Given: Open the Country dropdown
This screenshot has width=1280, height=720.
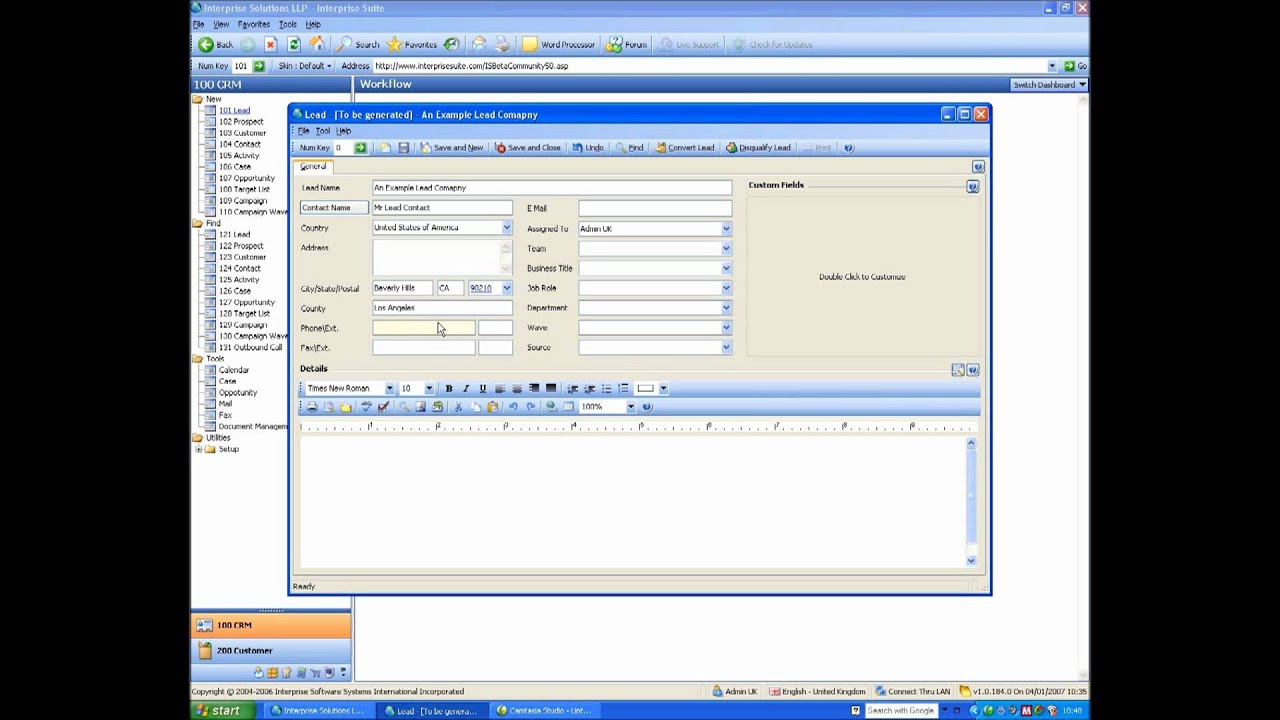Looking at the screenshot, I should coord(506,228).
